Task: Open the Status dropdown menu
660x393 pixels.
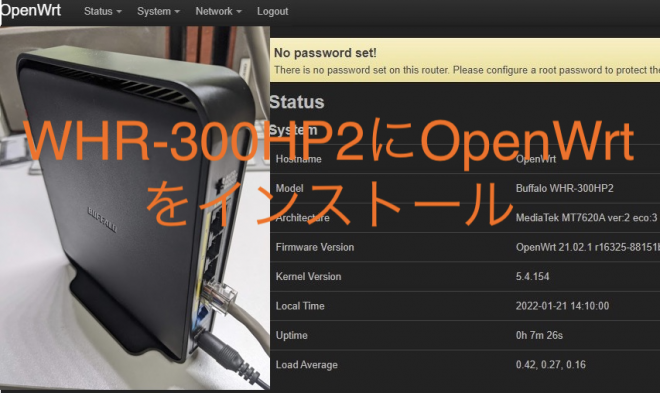Action: [103, 11]
